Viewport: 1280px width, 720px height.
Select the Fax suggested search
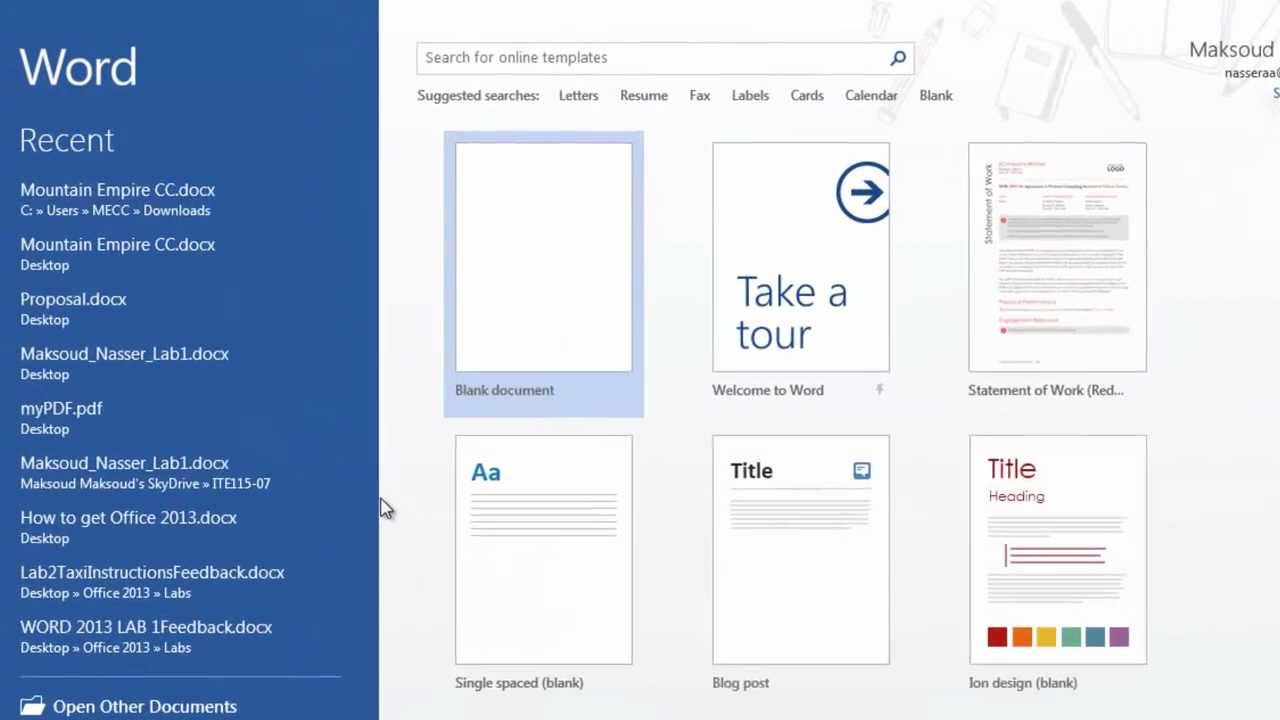point(699,96)
